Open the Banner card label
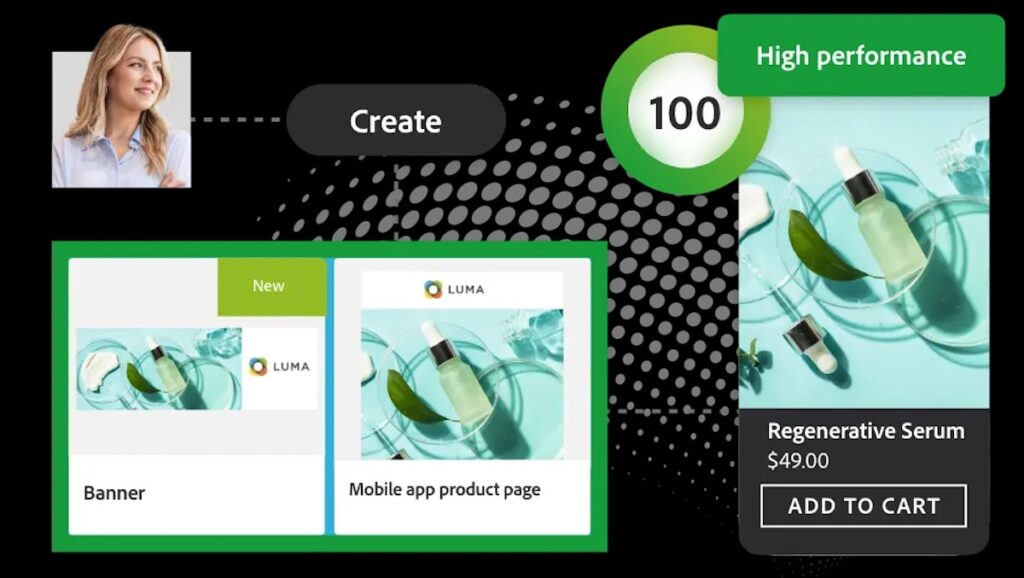Screen dimensions: 1024x578 pos(114,492)
